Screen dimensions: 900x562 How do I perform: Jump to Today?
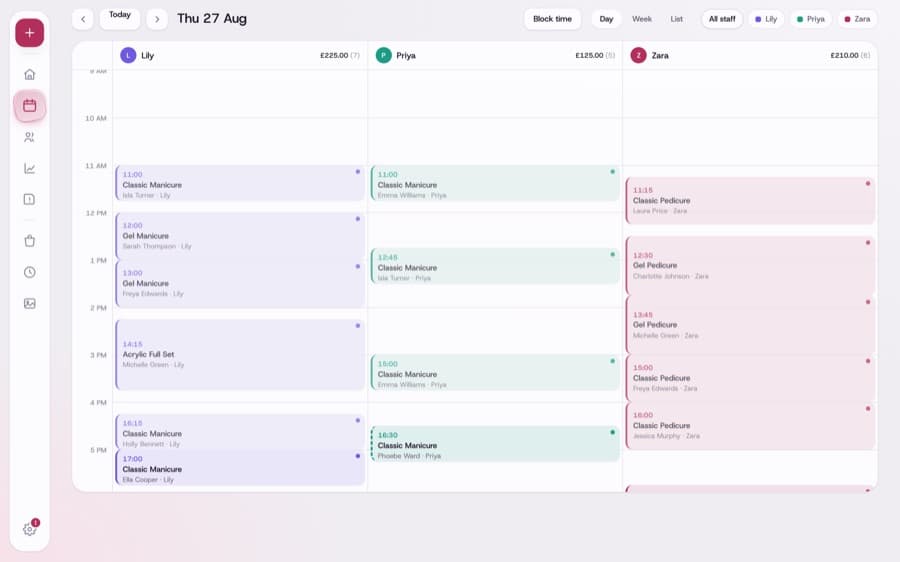pyautogui.click(x=119, y=19)
